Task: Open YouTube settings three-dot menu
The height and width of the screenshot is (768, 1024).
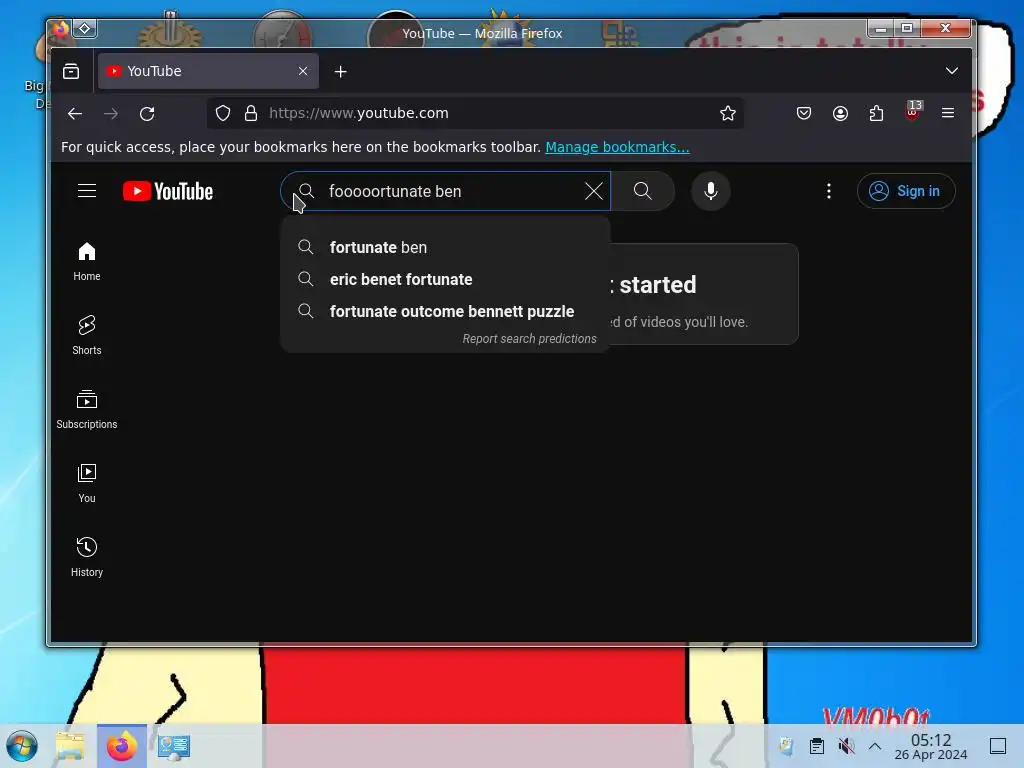Action: 829,191
